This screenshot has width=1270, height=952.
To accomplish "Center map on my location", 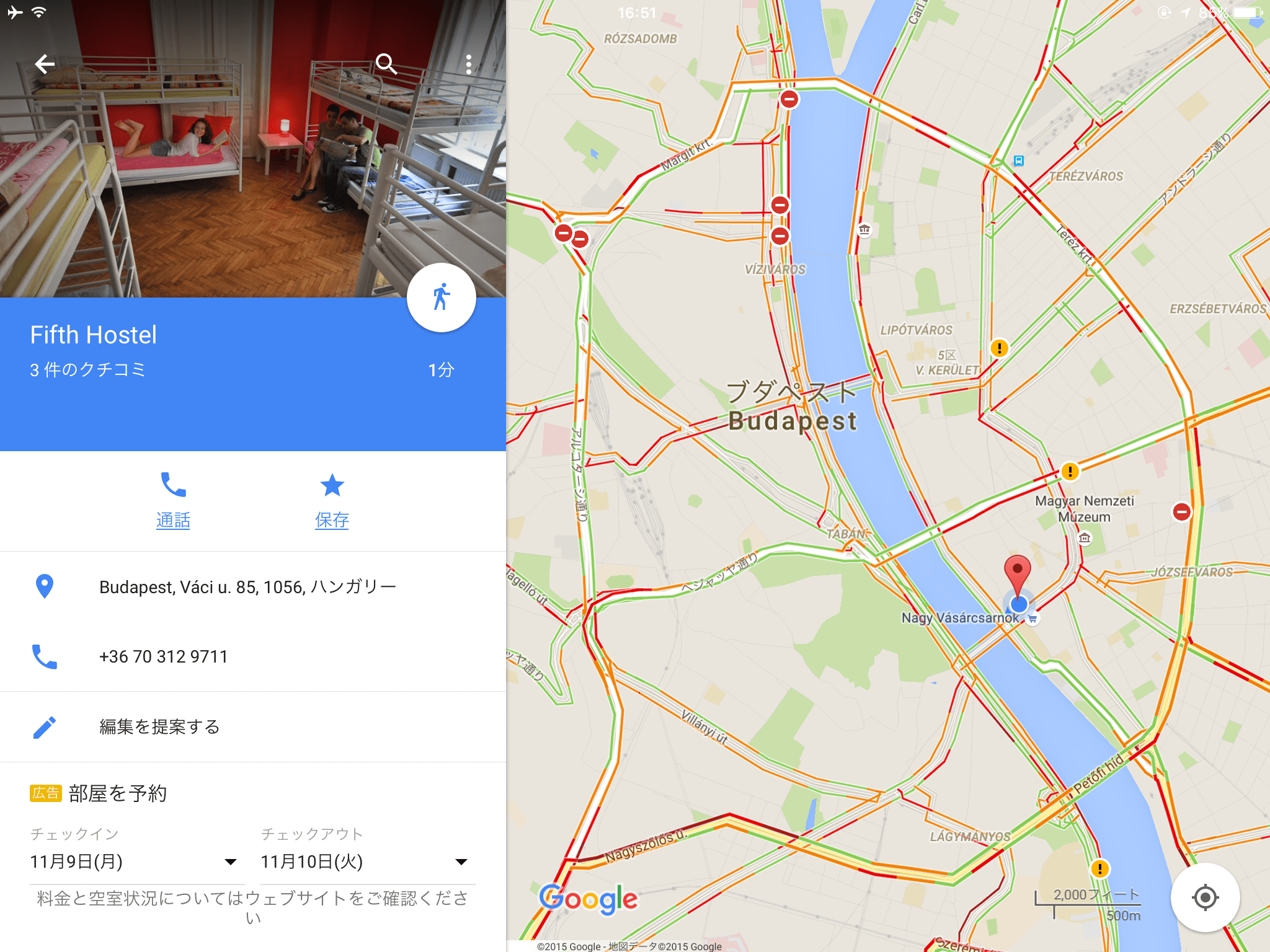I will pyautogui.click(x=1205, y=897).
